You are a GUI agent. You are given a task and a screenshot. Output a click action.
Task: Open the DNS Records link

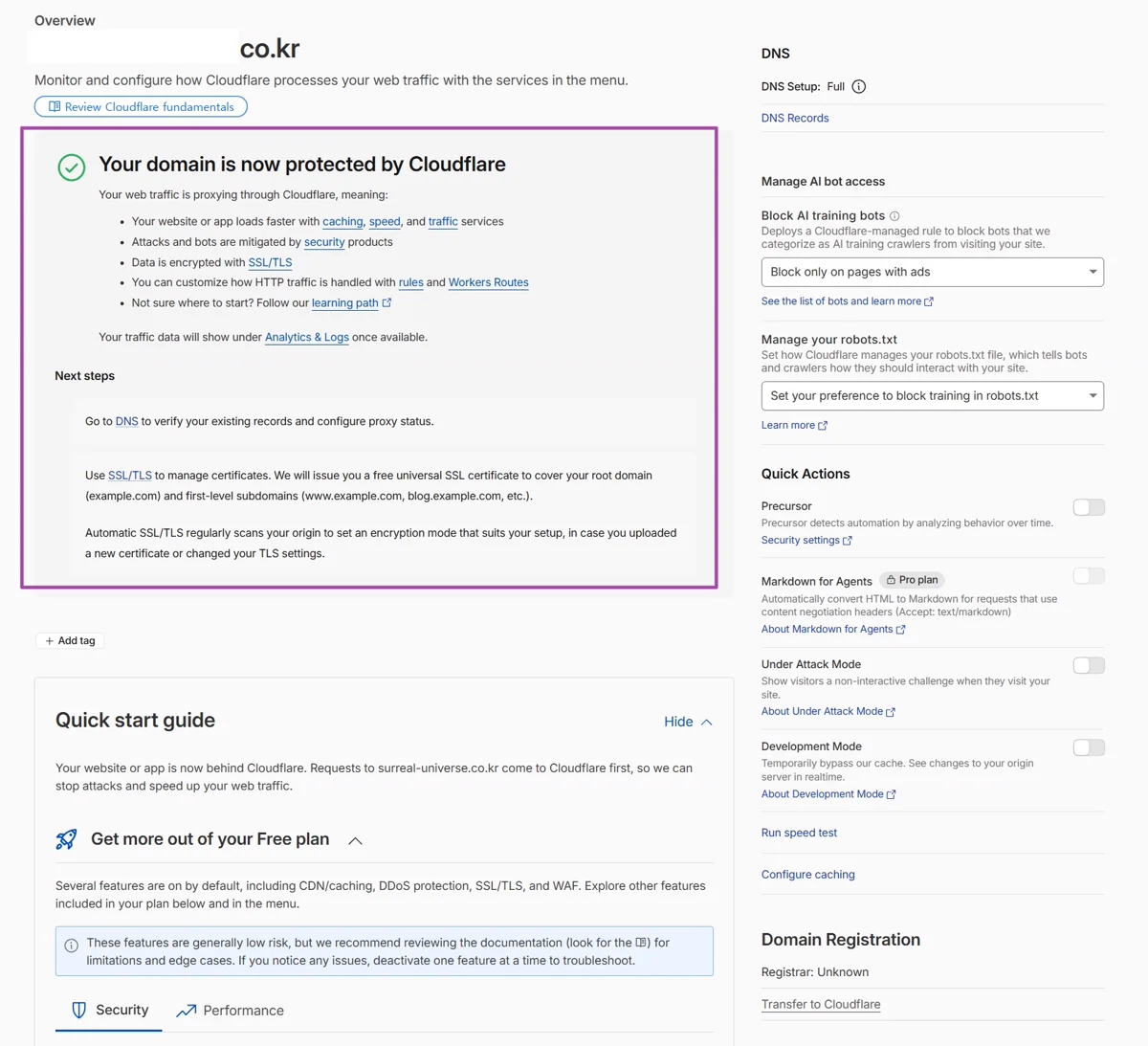tap(795, 118)
